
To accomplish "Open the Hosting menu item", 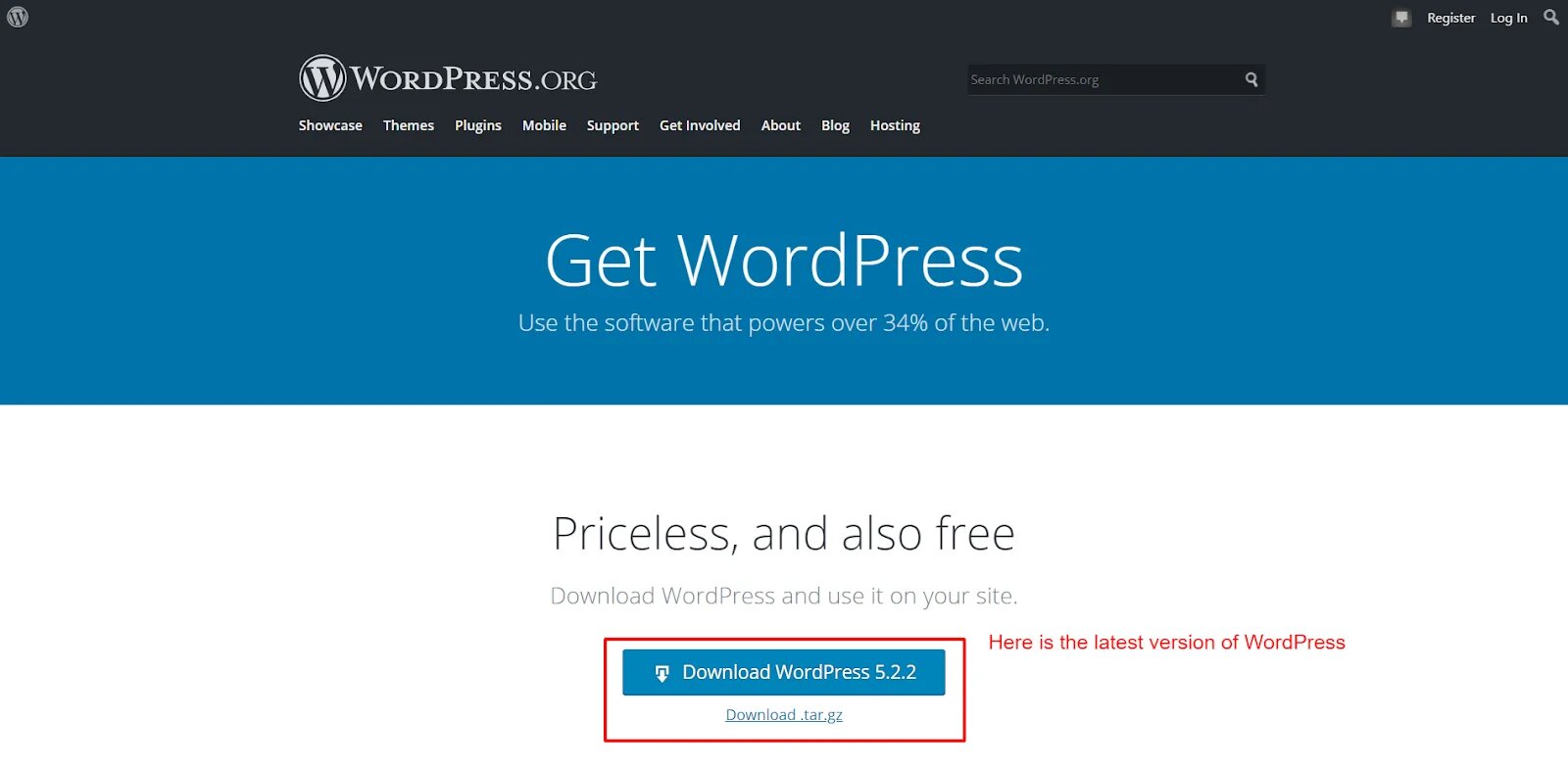I will tap(895, 125).
